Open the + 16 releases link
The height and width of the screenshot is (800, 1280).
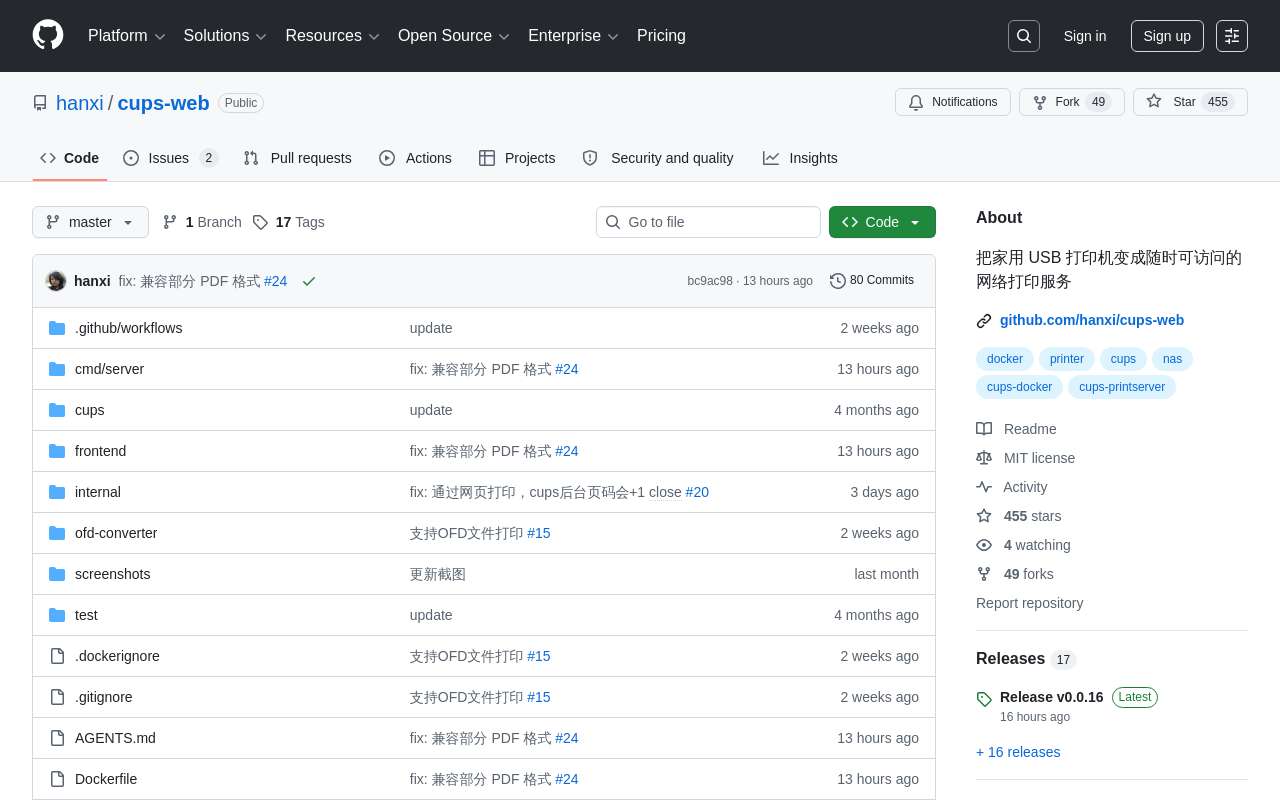(1018, 752)
